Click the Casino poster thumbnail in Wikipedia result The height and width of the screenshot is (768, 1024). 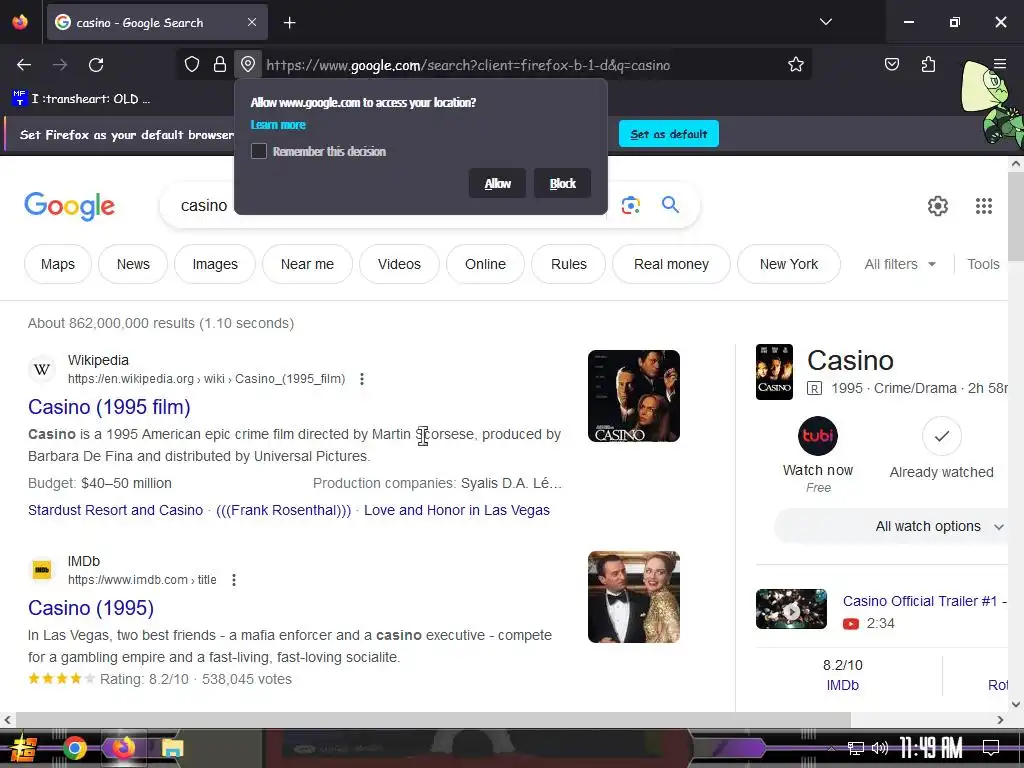633,396
